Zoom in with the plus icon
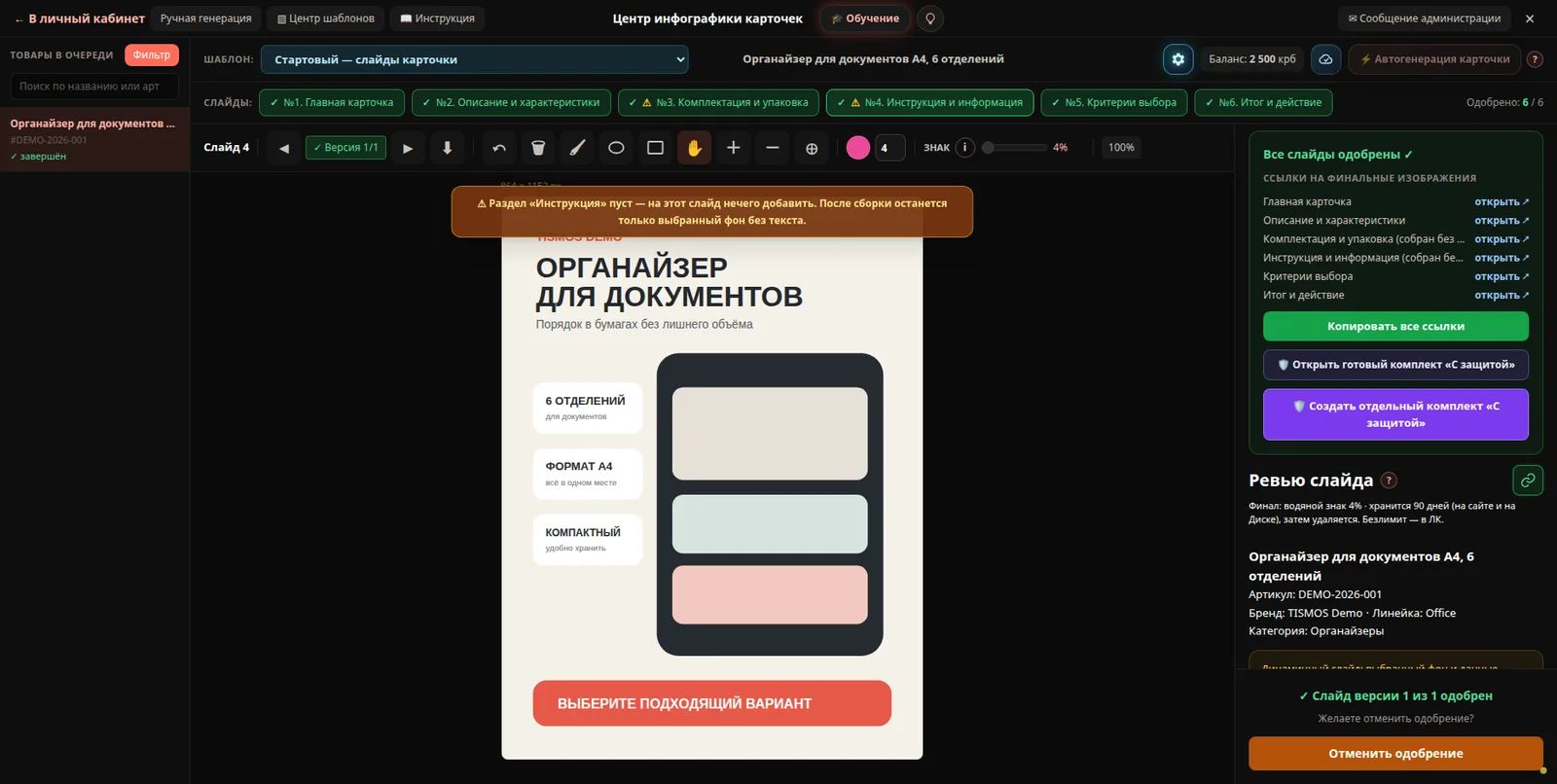Viewport: 1557px width, 784px height. 734,148
